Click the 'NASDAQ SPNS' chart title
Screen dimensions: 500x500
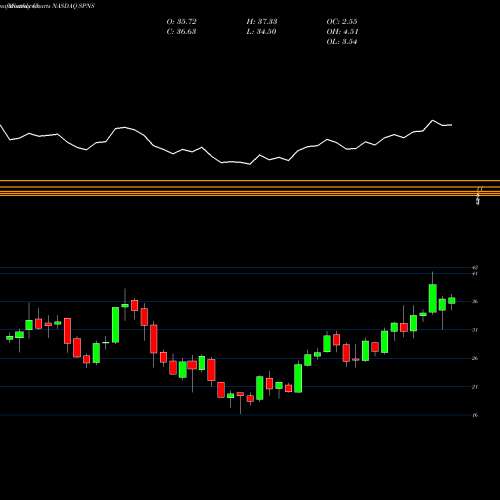point(73,6)
